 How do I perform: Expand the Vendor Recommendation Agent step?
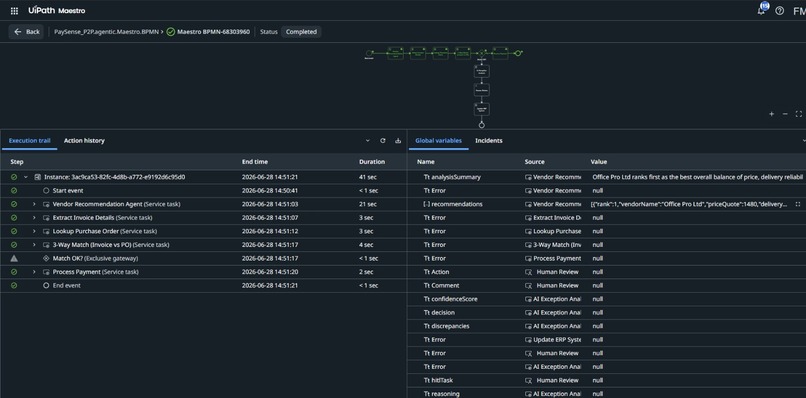pos(34,204)
